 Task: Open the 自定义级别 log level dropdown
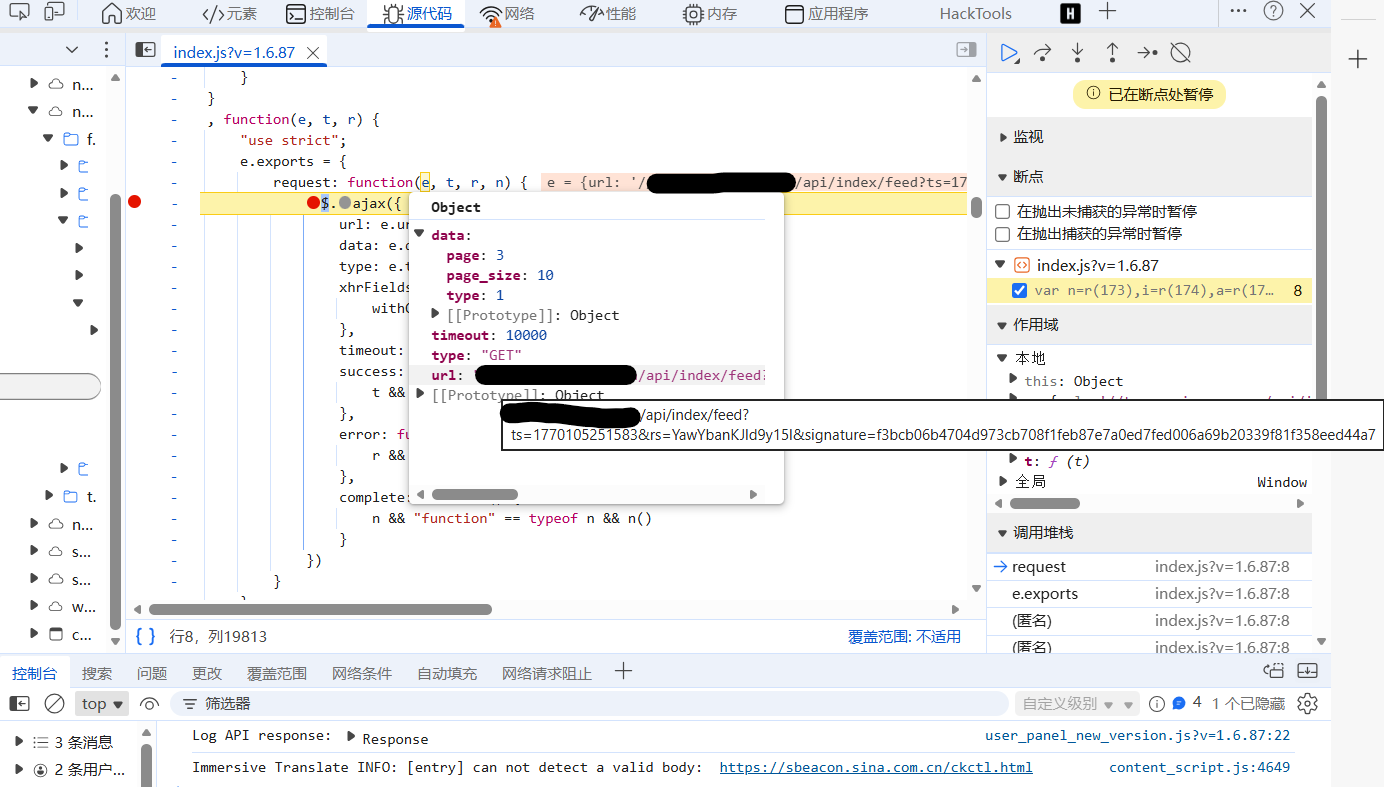[x=1076, y=704]
